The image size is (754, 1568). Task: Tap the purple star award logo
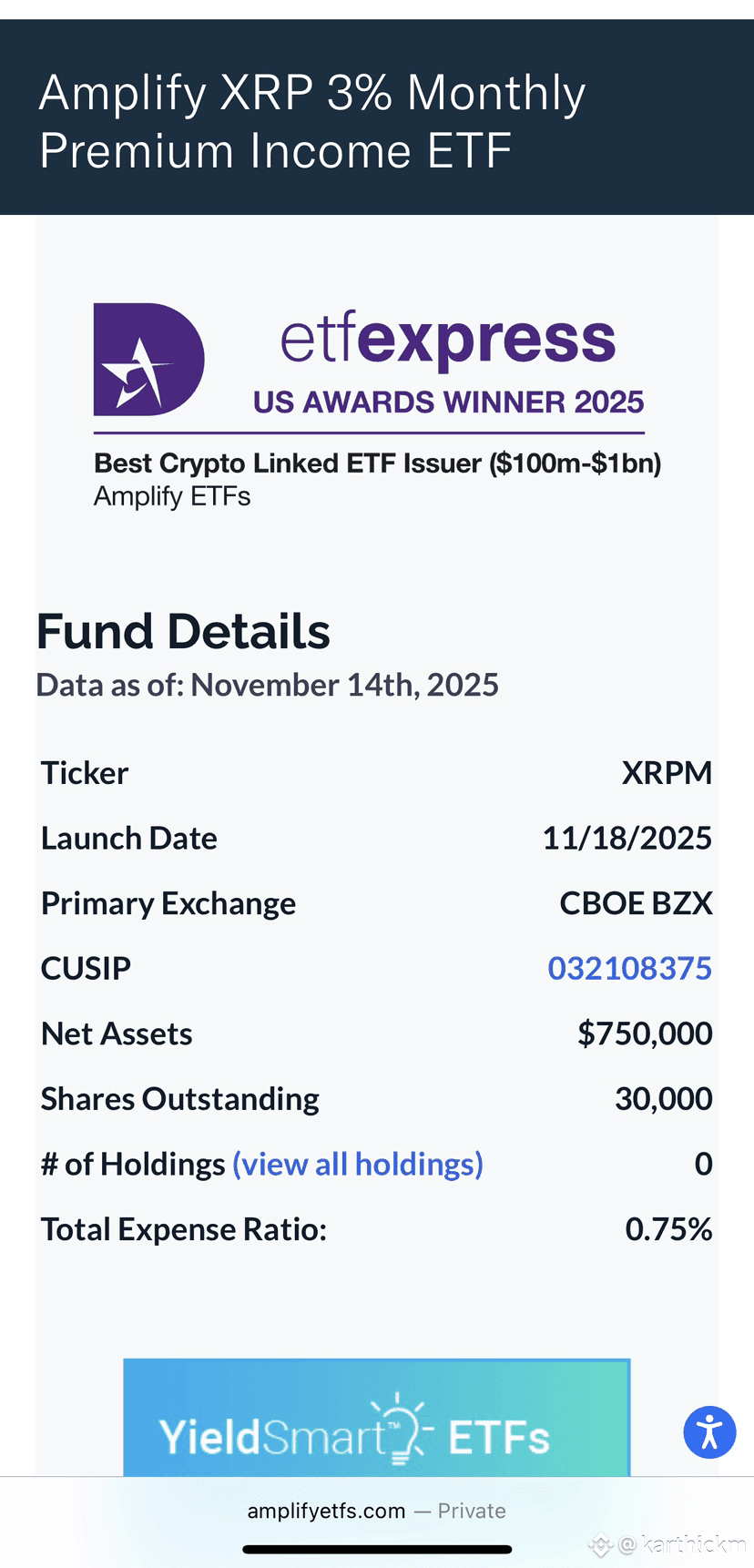(148, 360)
